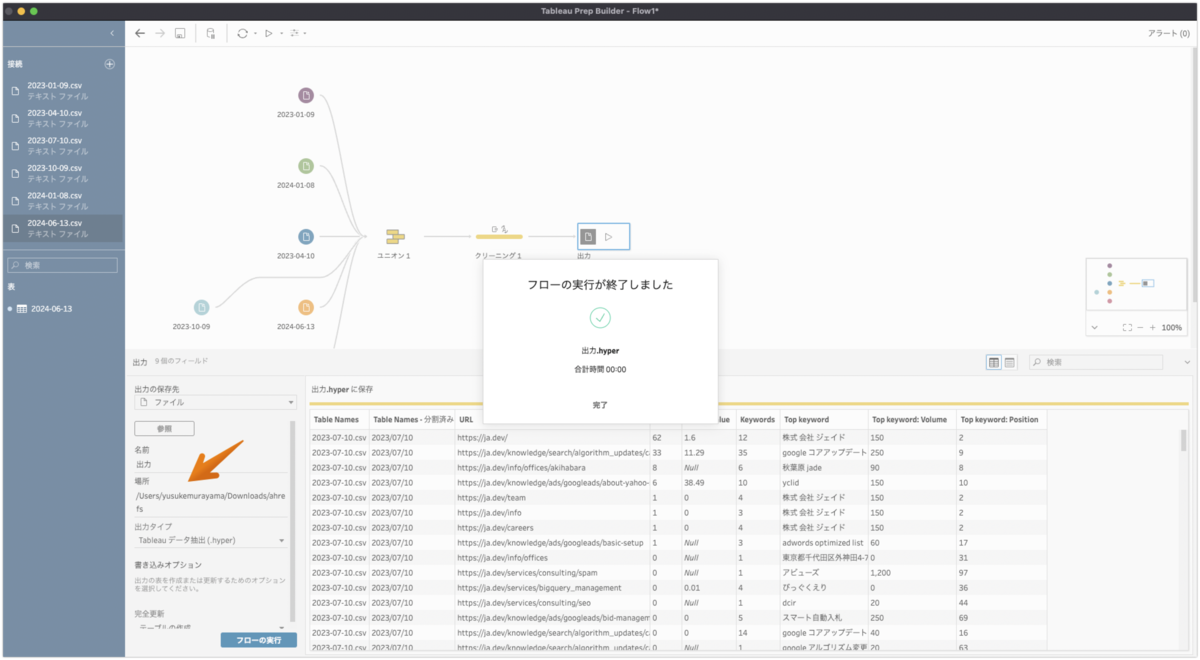The image size is (1200, 660).
Task: Click the output pane search field
Action: tap(1096, 362)
